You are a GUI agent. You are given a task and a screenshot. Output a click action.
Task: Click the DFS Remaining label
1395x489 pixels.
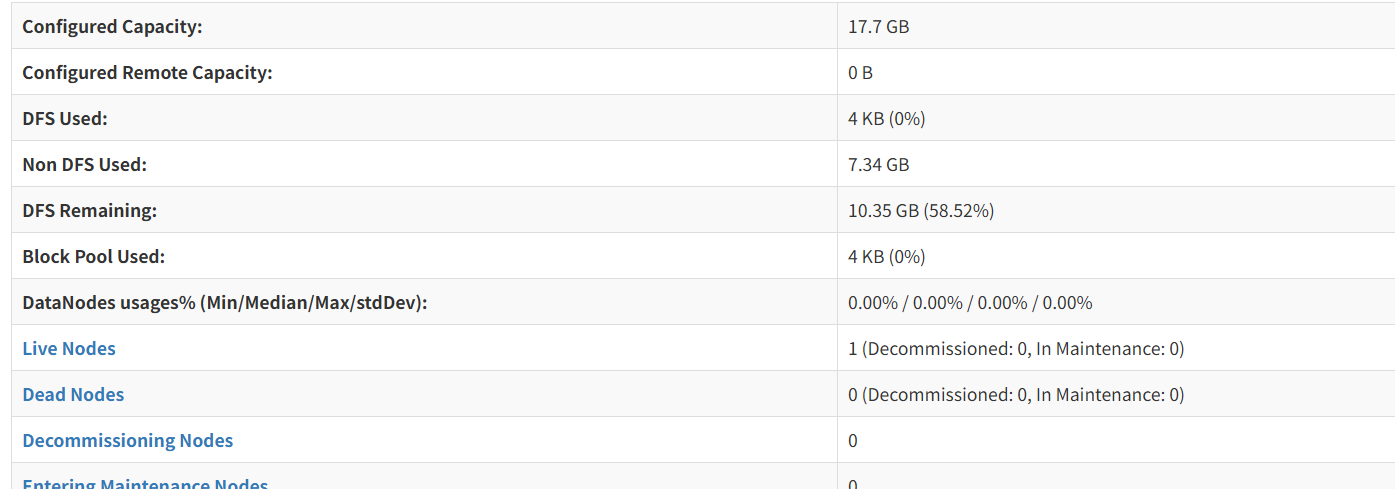click(x=90, y=211)
